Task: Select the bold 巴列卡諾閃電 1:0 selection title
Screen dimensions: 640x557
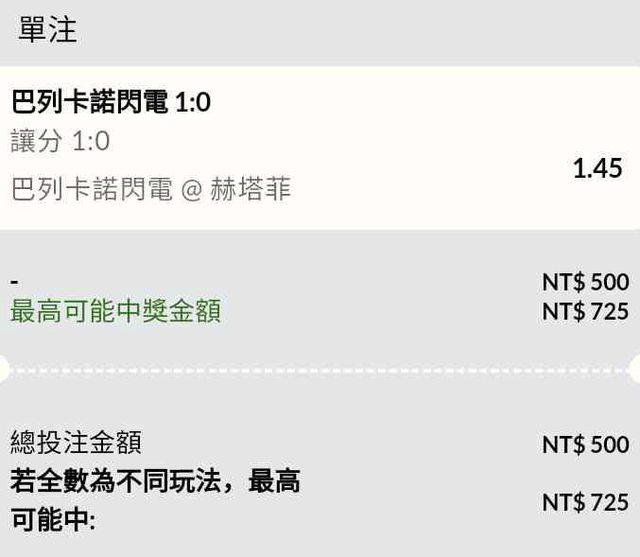Action: 111,102
